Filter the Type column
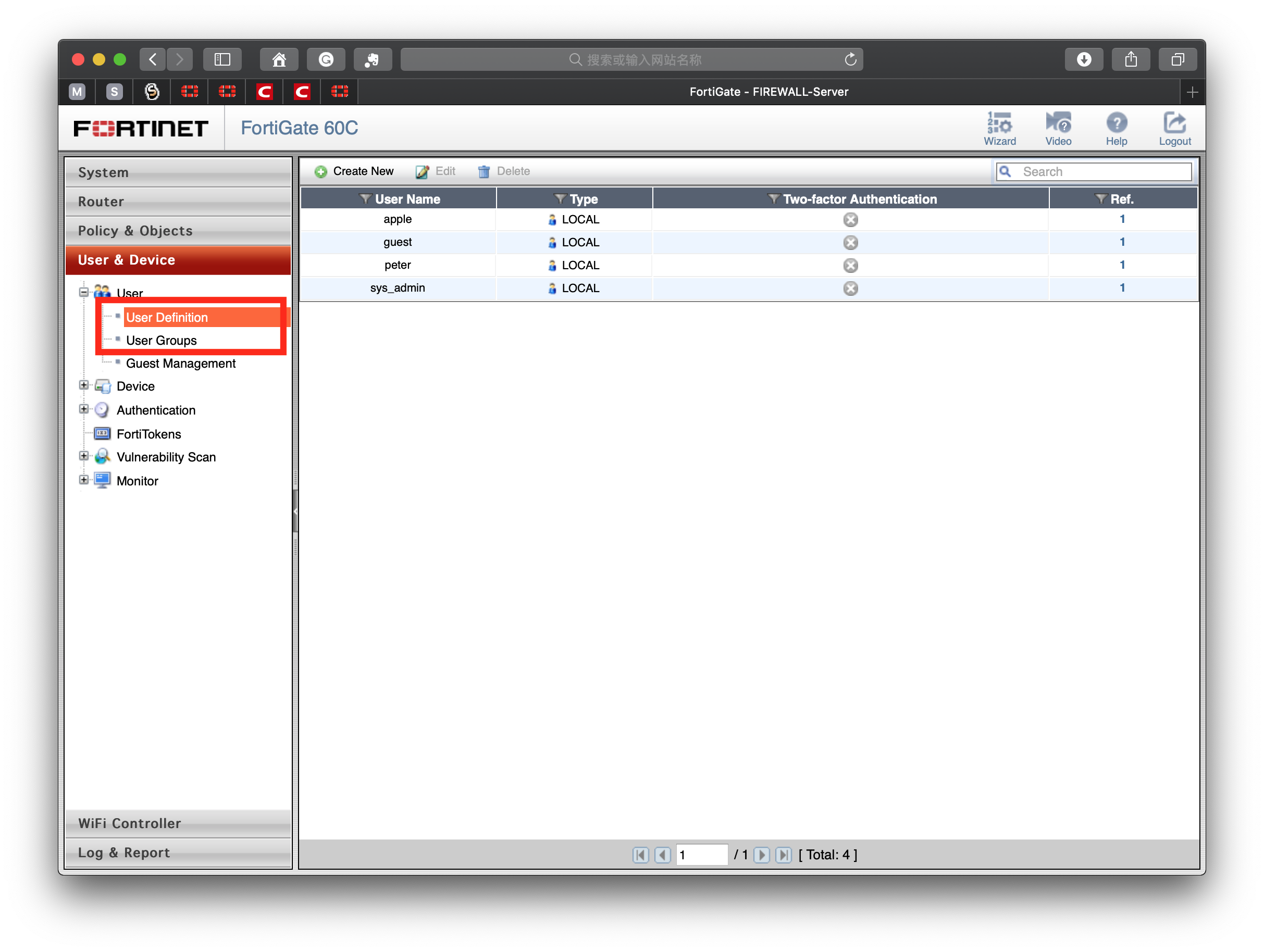1264x952 pixels. click(x=560, y=199)
